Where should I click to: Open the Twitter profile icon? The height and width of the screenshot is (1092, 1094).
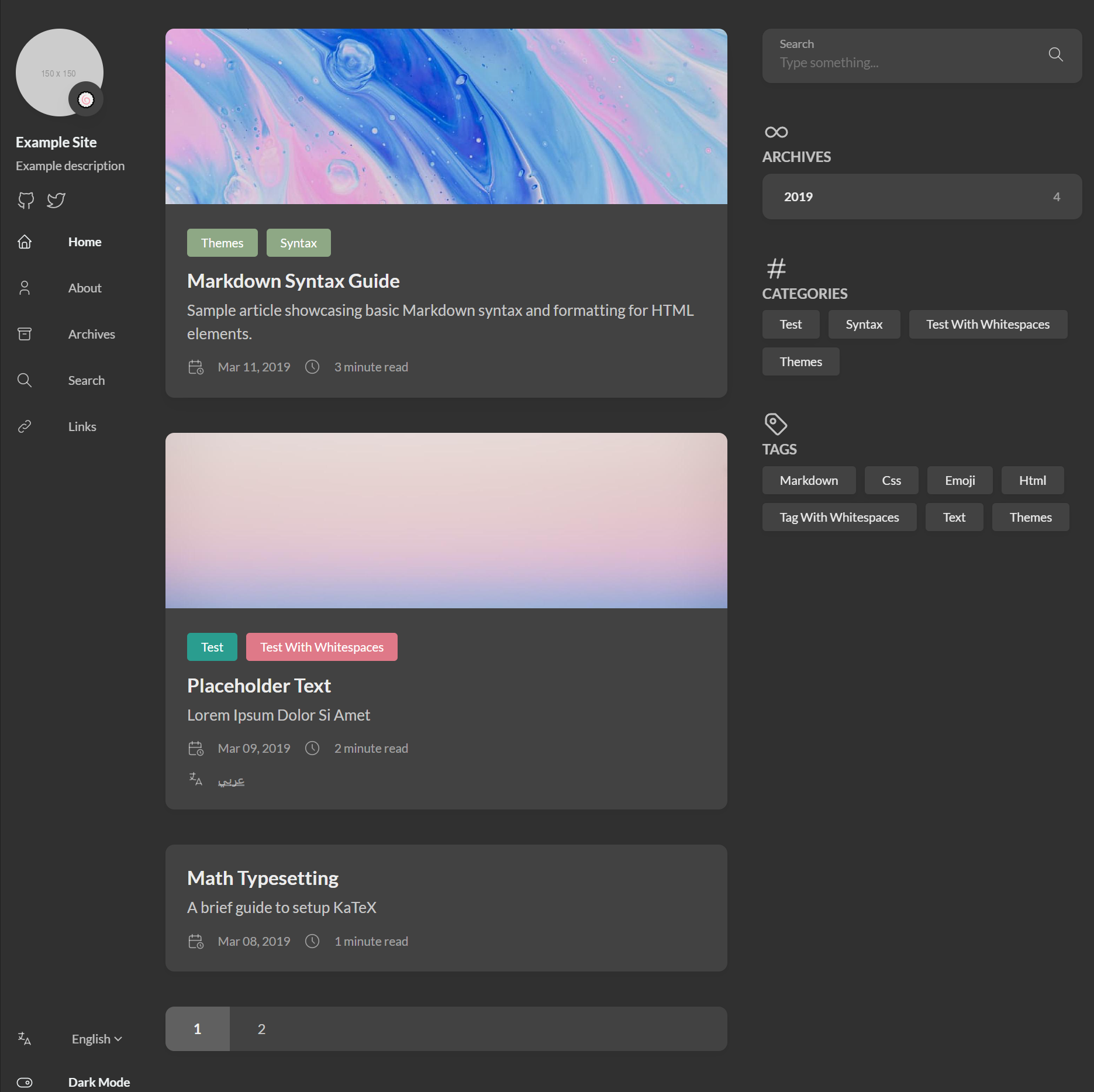coord(56,201)
